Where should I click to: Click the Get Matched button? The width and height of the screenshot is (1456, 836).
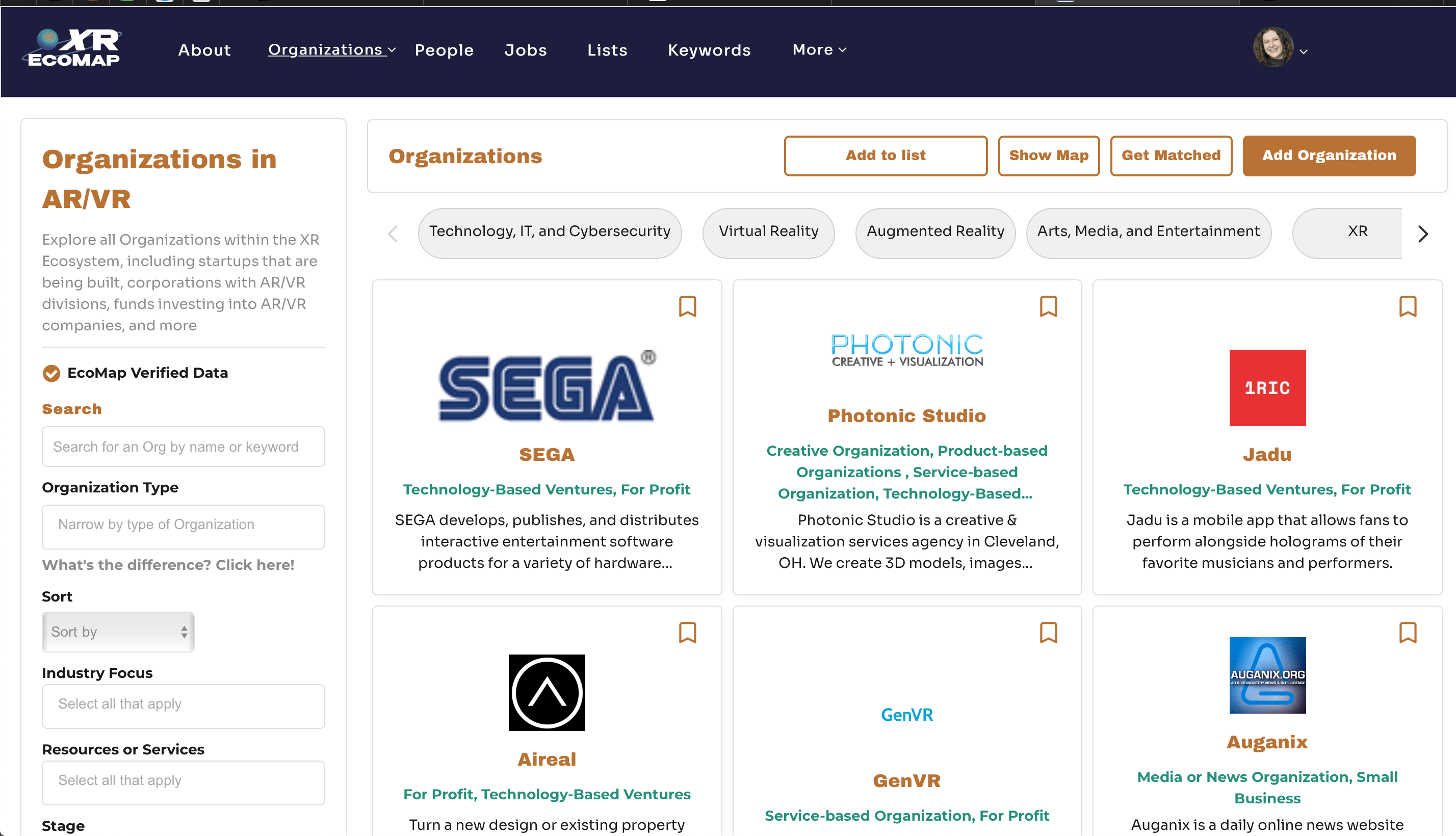click(x=1171, y=155)
